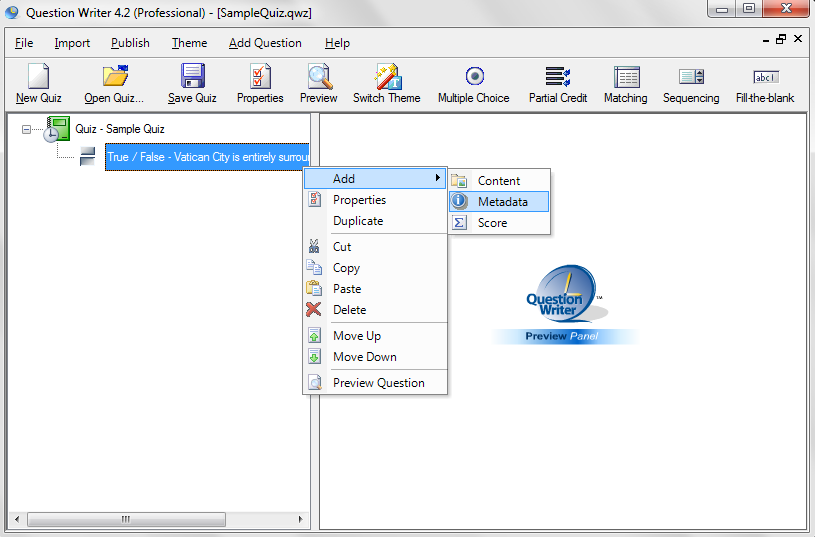815x537 pixels.
Task: Open the File menu
Action: click(x=24, y=43)
